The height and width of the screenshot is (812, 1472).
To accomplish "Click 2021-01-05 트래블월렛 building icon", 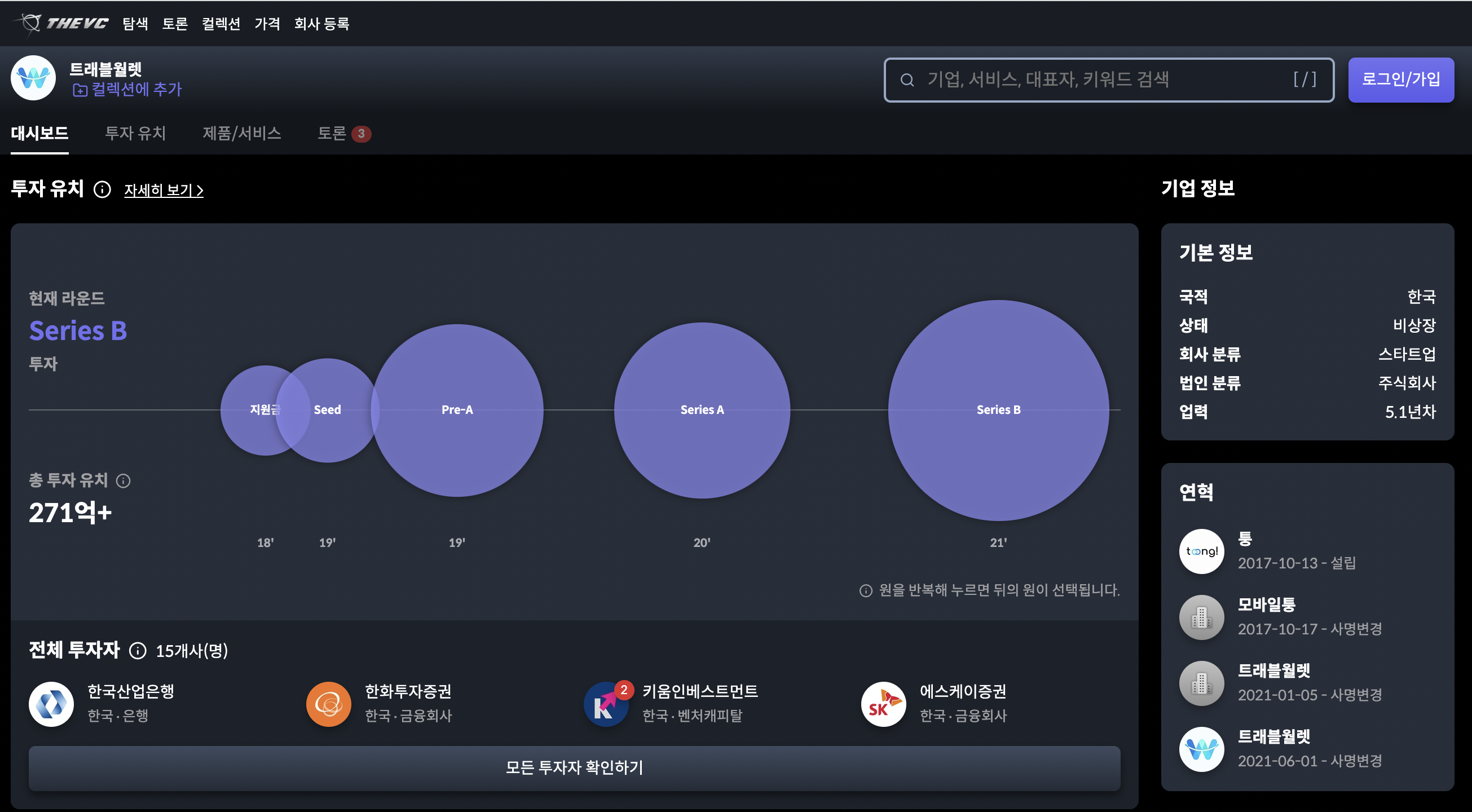I will (1202, 684).
